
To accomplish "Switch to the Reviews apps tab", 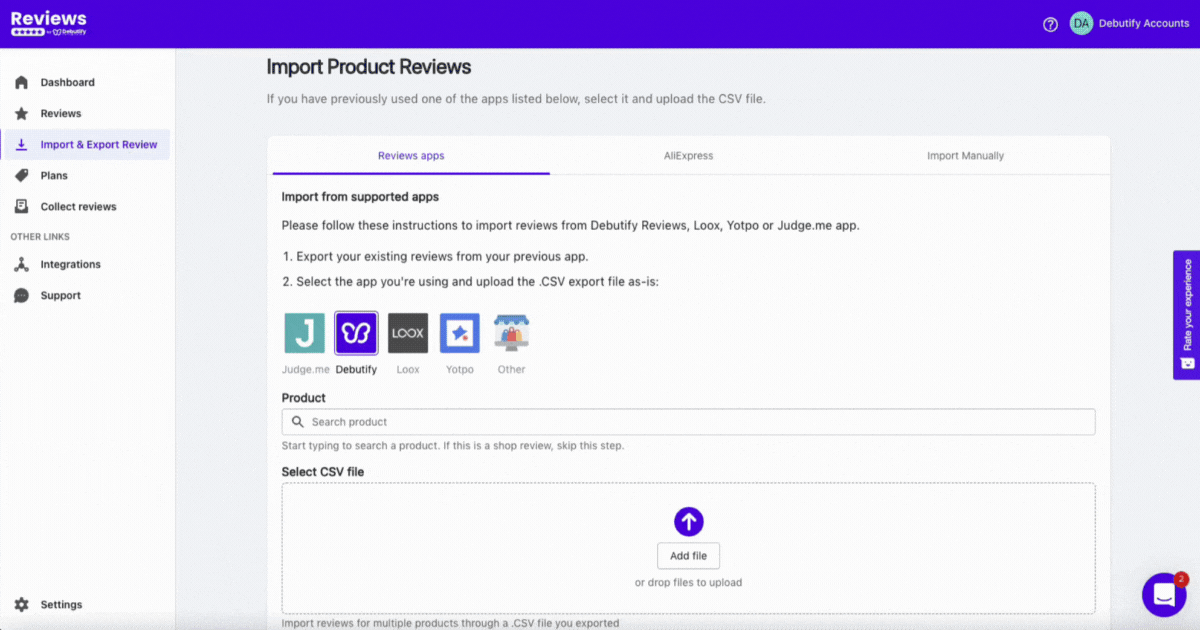I will [x=411, y=156].
